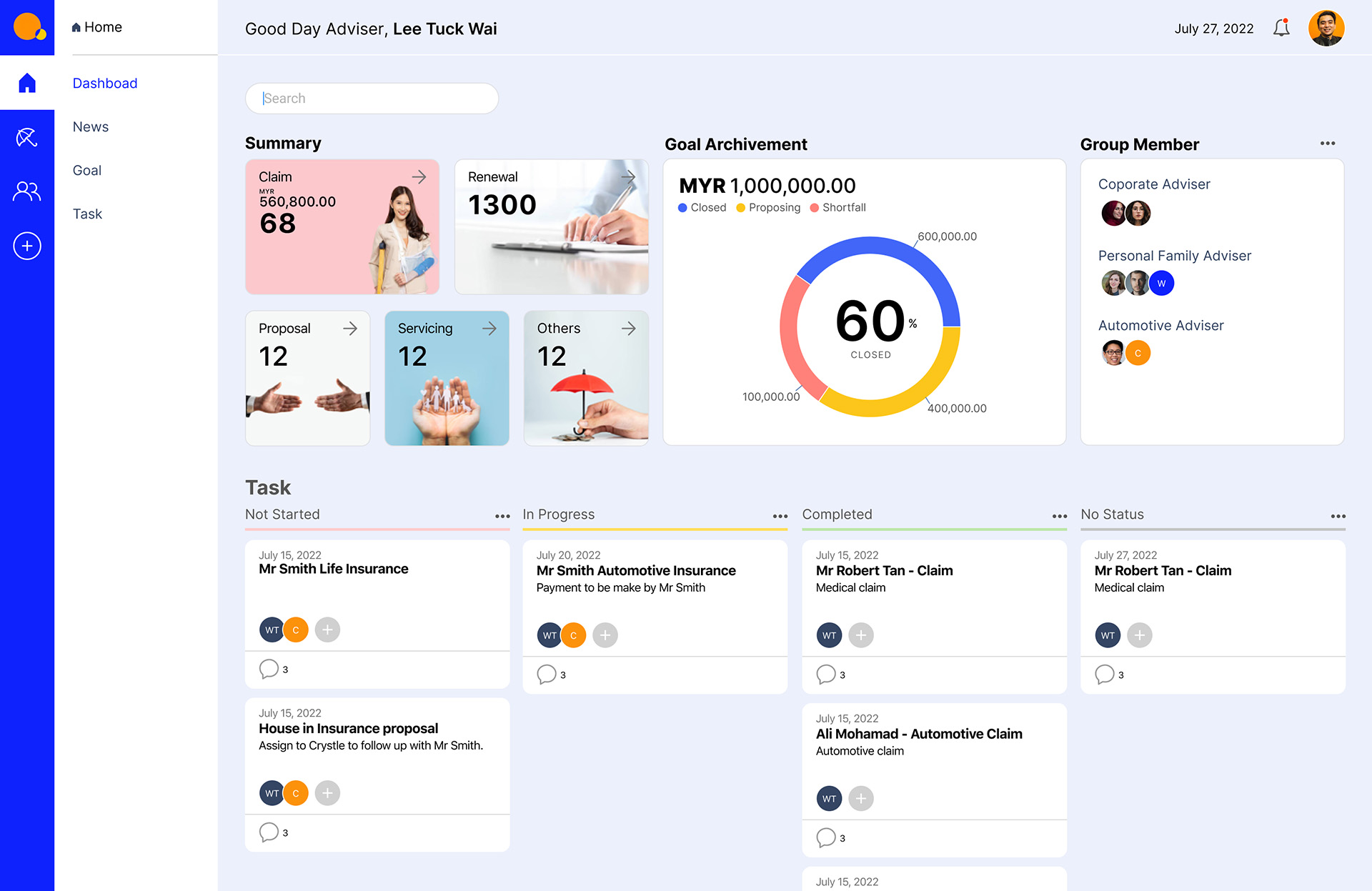Open the Renewal card arrow
The image size is (1372, 891).
[628, 176]
